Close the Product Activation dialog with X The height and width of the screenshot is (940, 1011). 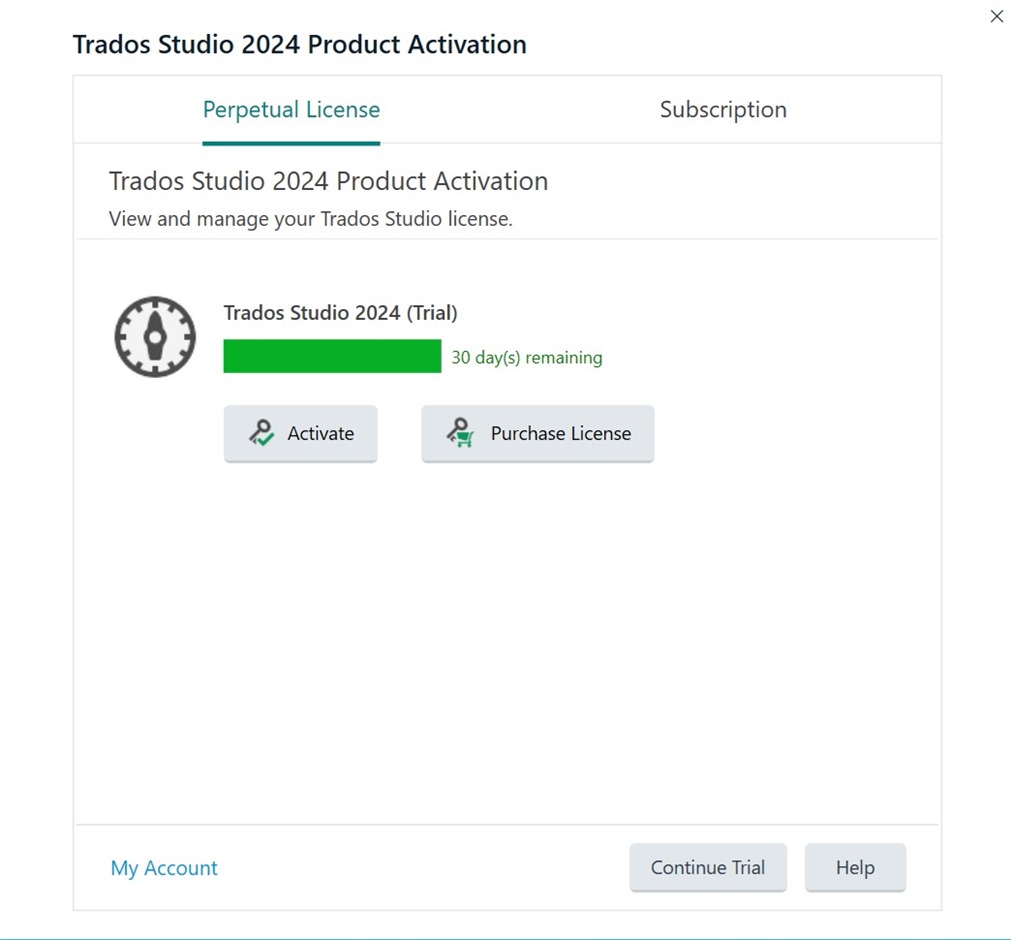coord(996,17)
